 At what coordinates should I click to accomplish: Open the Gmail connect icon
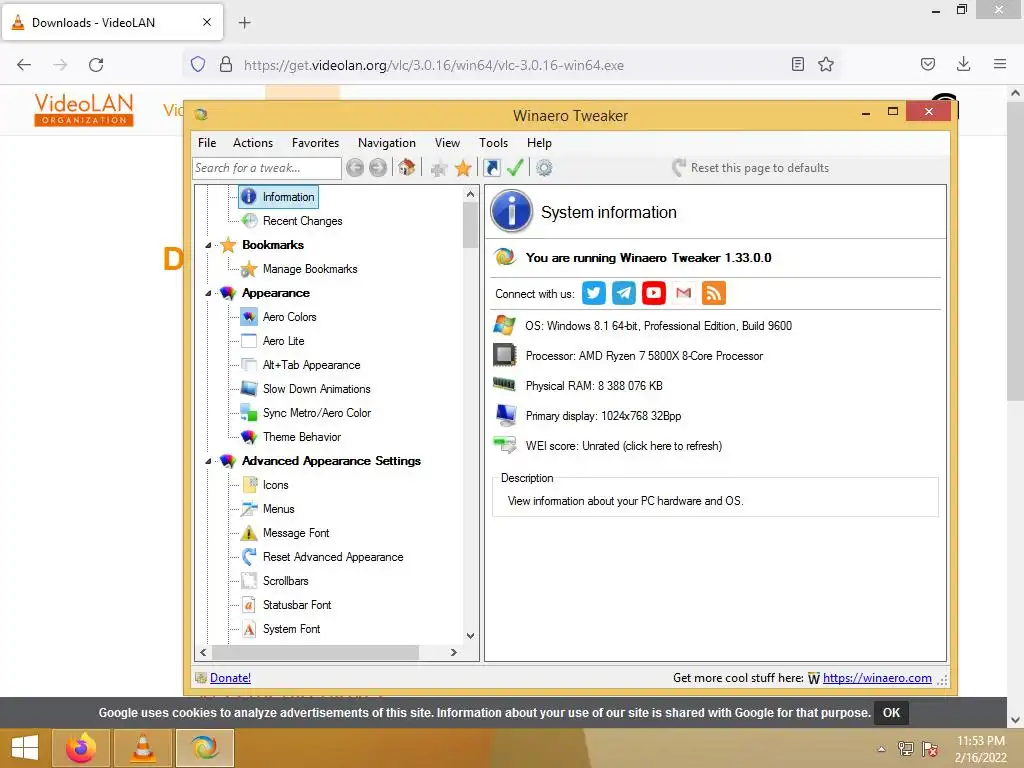click(684, 293)
